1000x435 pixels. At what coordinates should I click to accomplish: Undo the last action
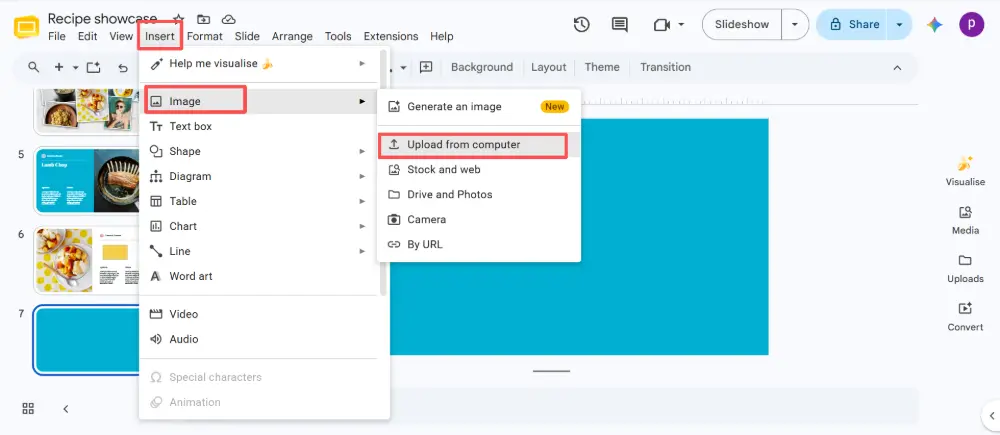(x=123, y=68)
